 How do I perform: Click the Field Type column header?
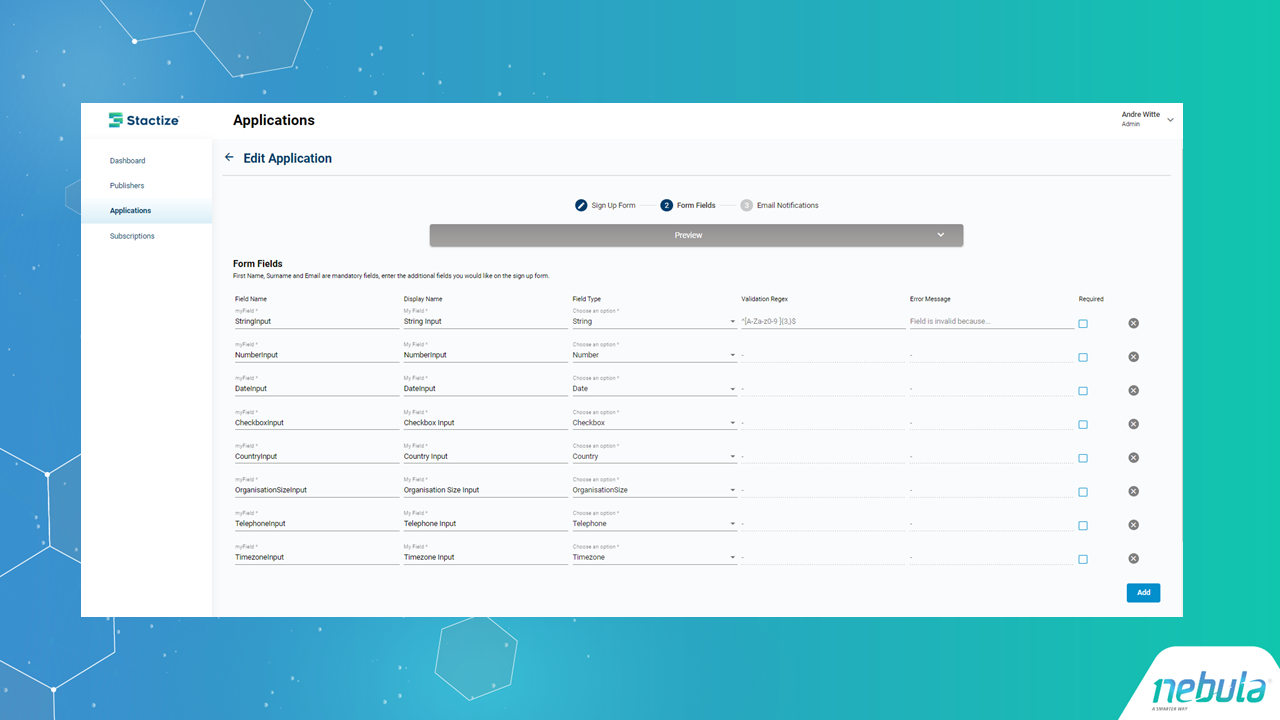click(587, 299)
